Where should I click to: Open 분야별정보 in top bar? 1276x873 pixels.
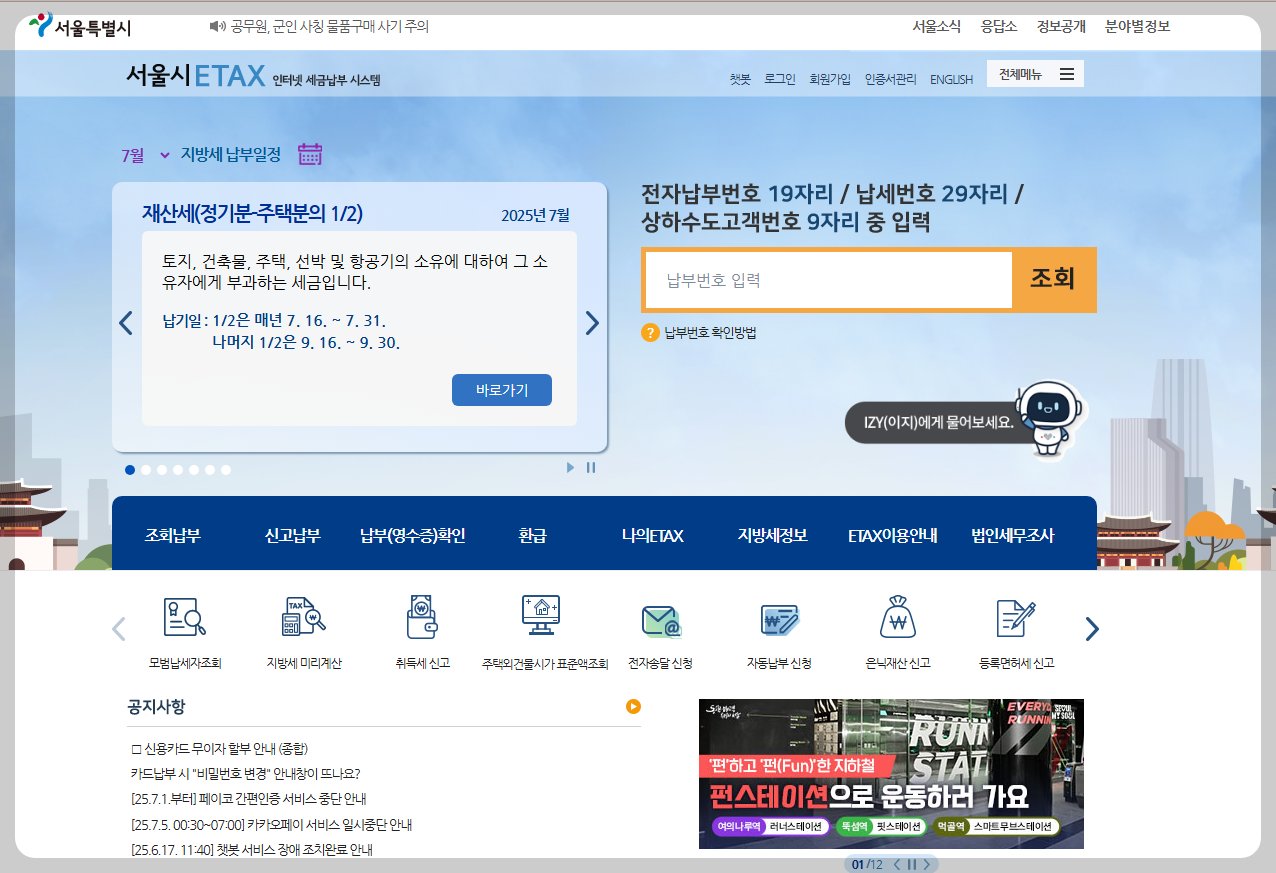click(1138, 26)
